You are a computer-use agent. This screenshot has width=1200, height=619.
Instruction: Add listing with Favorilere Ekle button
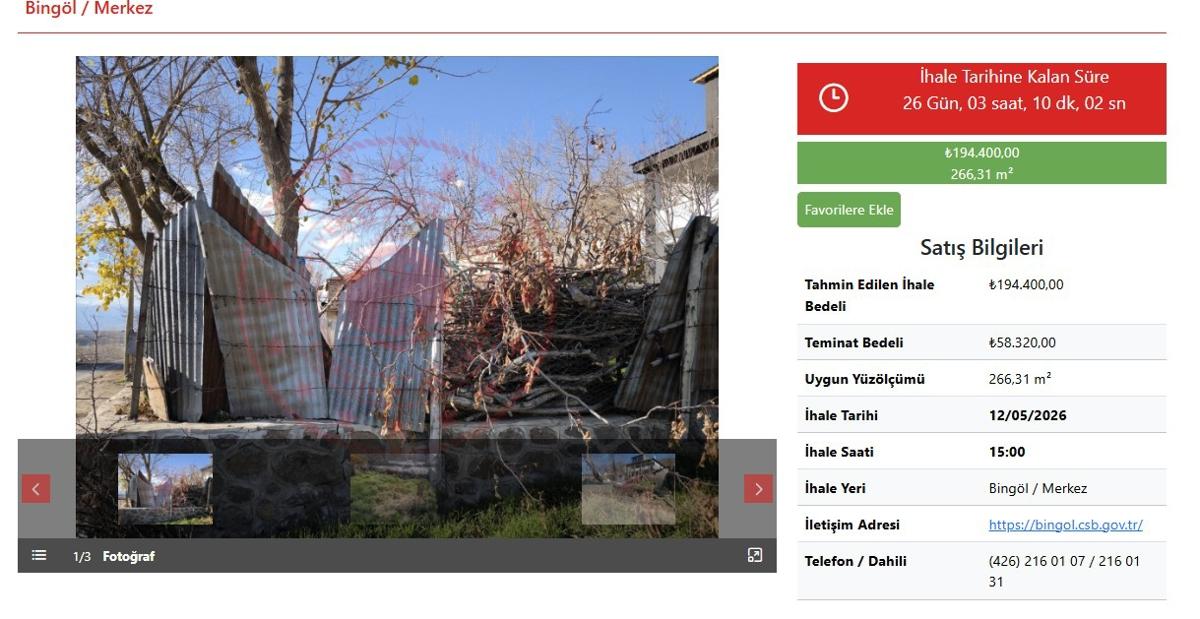pyautogui.click(x=849, y=210)
